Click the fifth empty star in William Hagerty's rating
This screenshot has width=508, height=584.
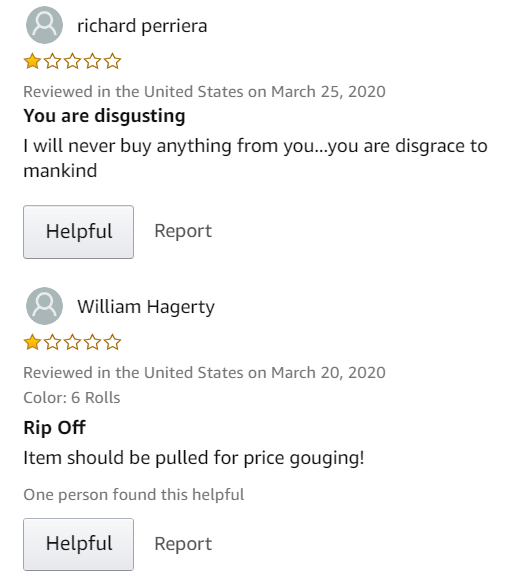pyautogui.click(x=112, y=342)
